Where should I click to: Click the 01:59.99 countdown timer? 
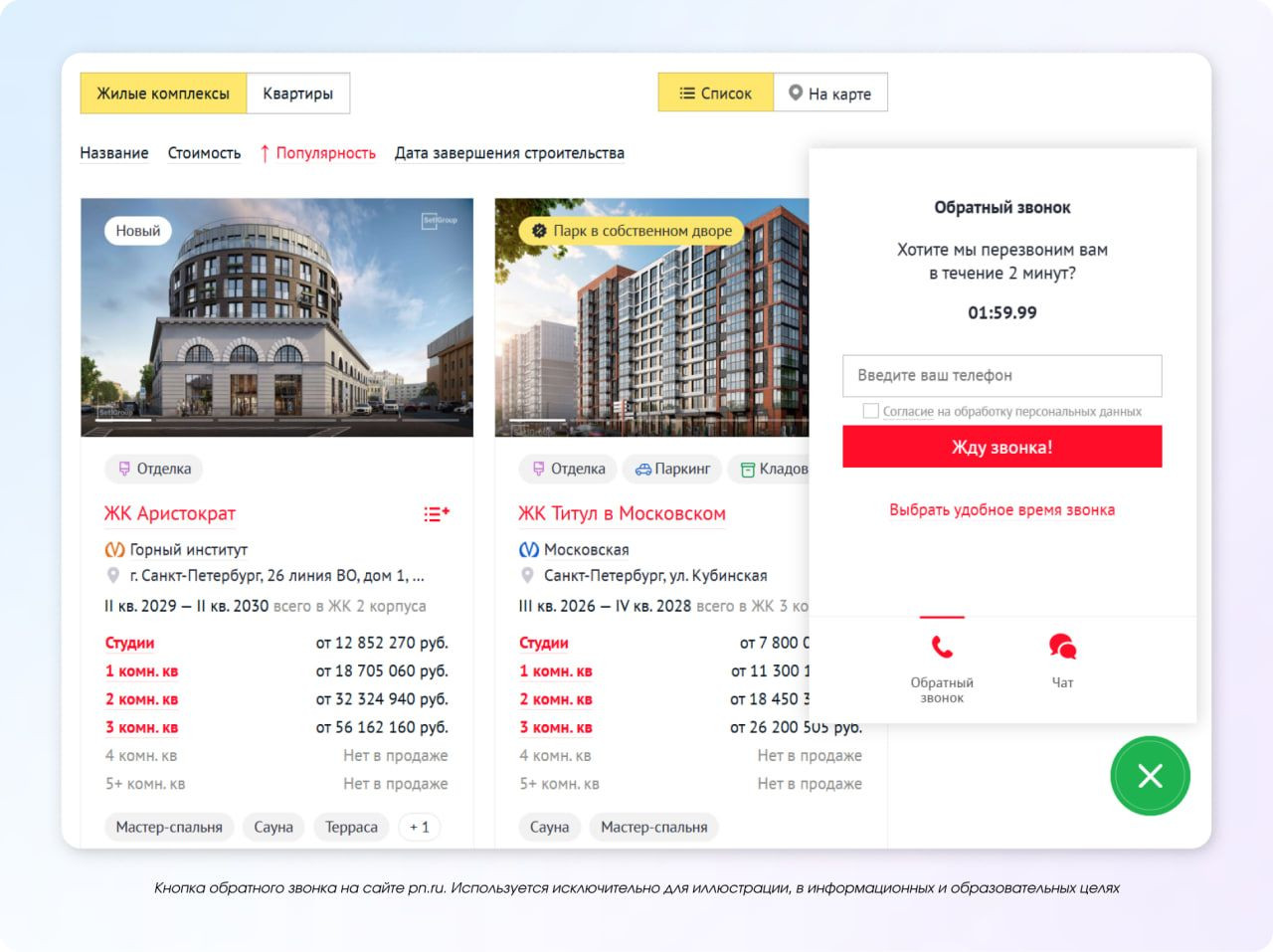pyautogui.click(x=1002, y=312)
